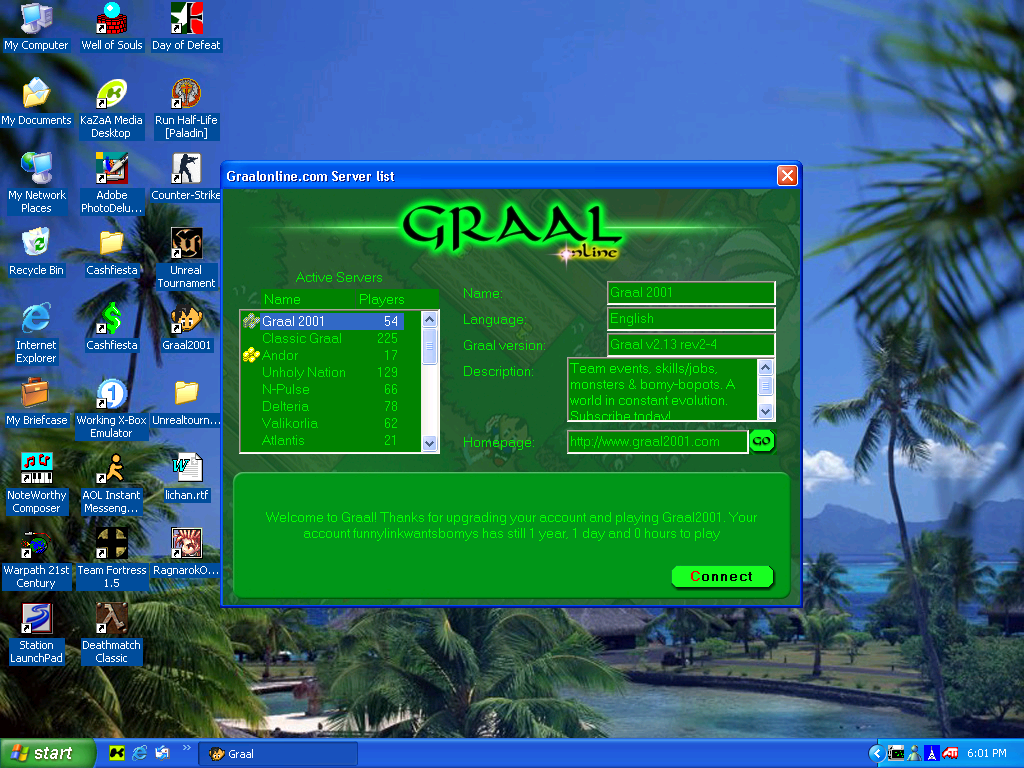Select the Warpath 21st Century icon
The image size is (1024, 768).
click(x=36, y=559)
